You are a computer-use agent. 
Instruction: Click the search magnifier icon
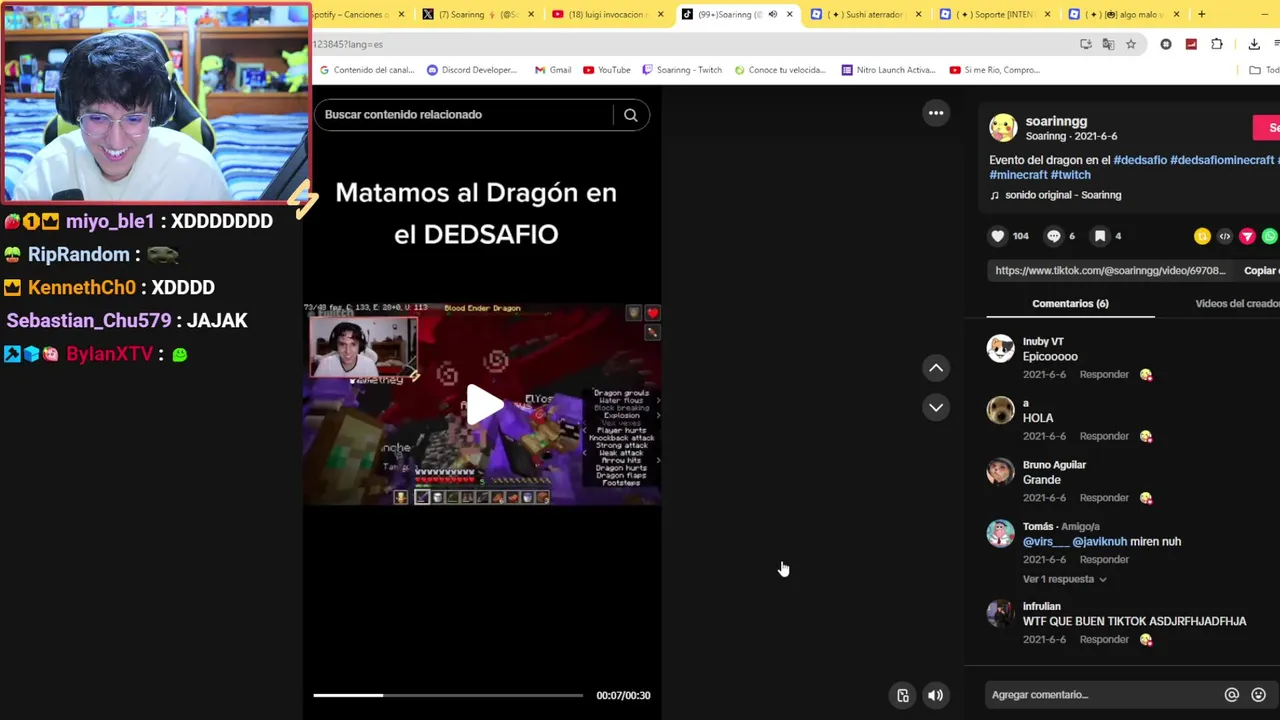[x=631, y=115]
